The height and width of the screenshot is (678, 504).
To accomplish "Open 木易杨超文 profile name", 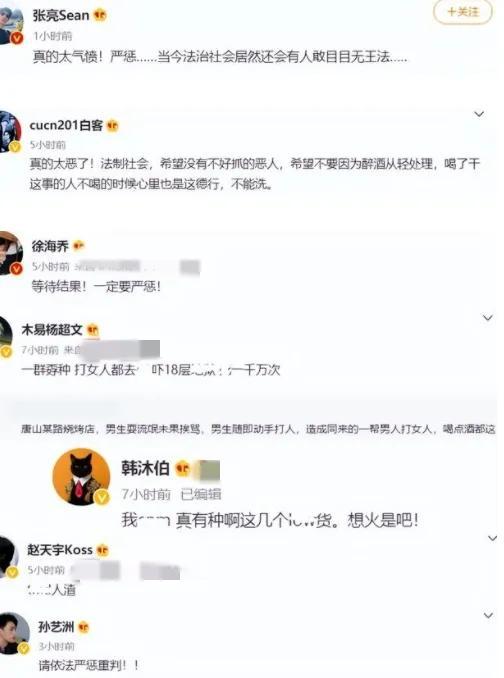I will coord(52,330).
